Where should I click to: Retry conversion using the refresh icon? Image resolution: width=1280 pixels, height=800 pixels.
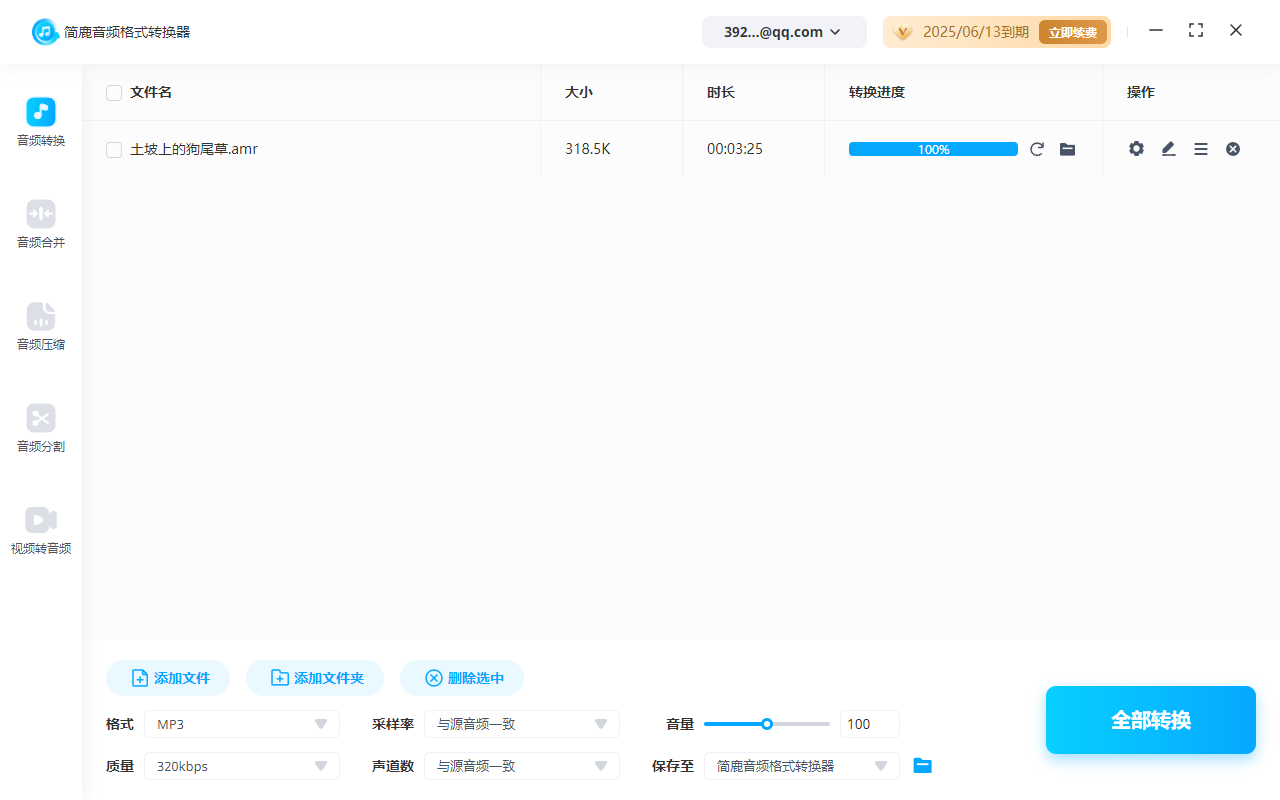pos(1037,148)
